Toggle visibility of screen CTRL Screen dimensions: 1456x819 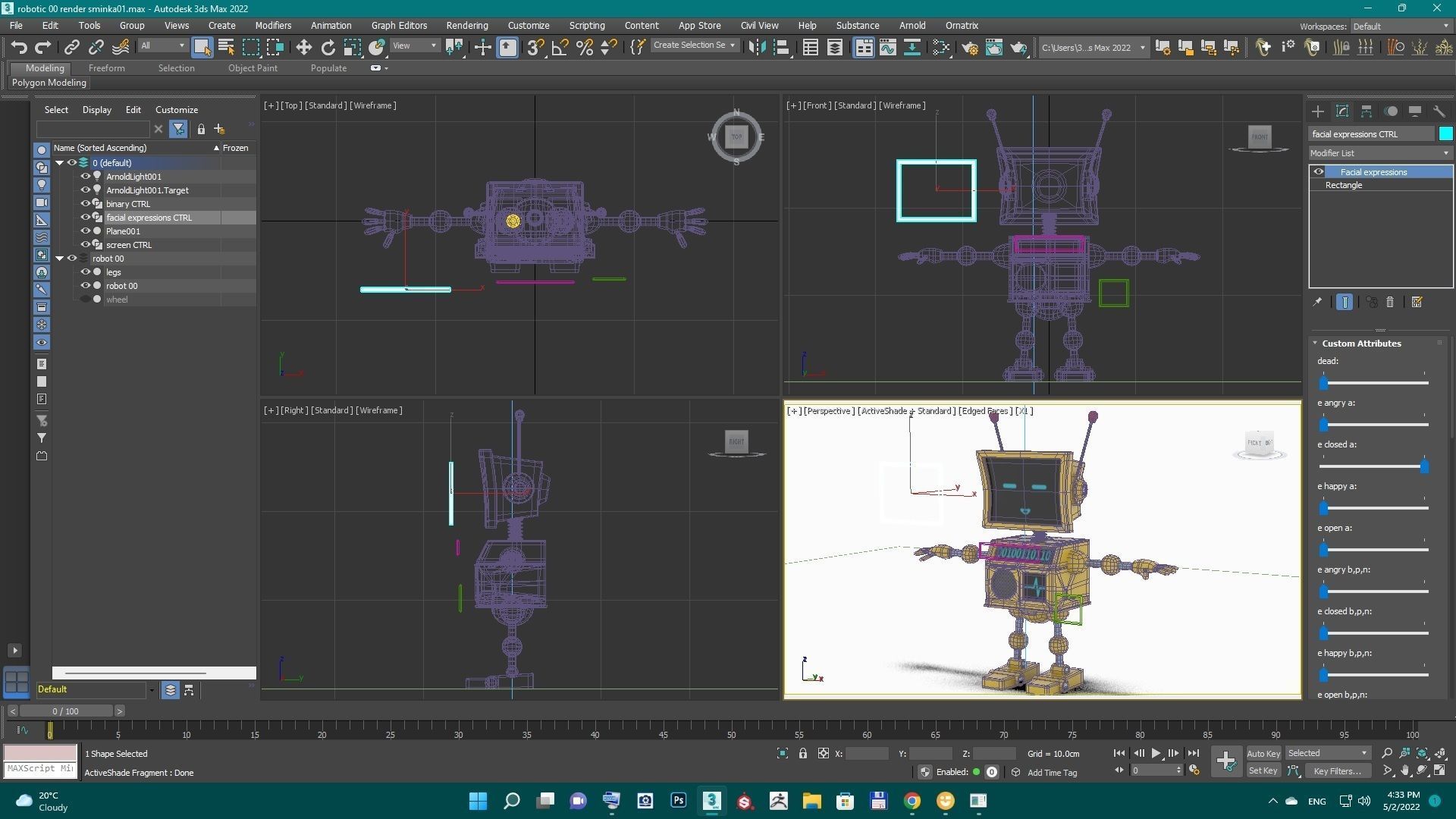tap(86, 245)
